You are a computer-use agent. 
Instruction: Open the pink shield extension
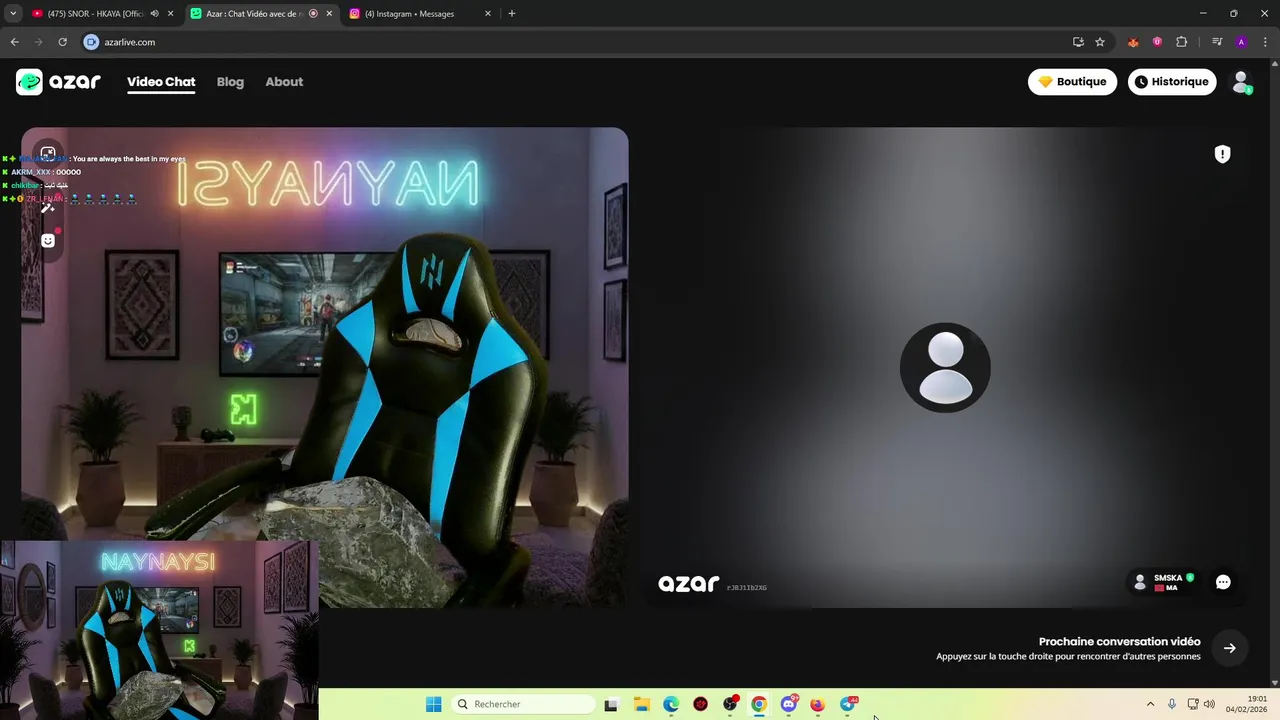tap(1157, 42)
